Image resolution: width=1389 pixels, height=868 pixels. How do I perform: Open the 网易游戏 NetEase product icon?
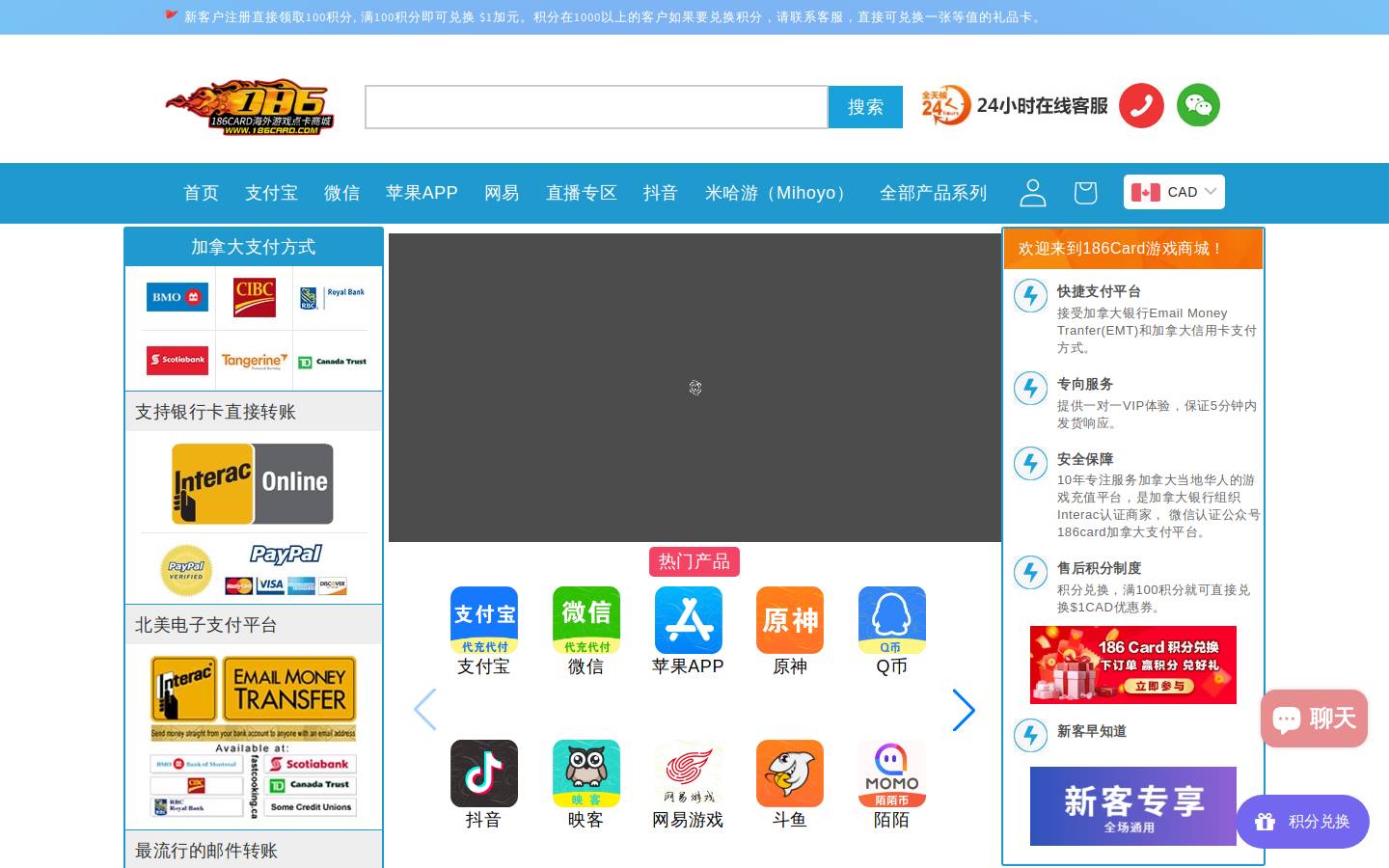click(x=689, y=773)
